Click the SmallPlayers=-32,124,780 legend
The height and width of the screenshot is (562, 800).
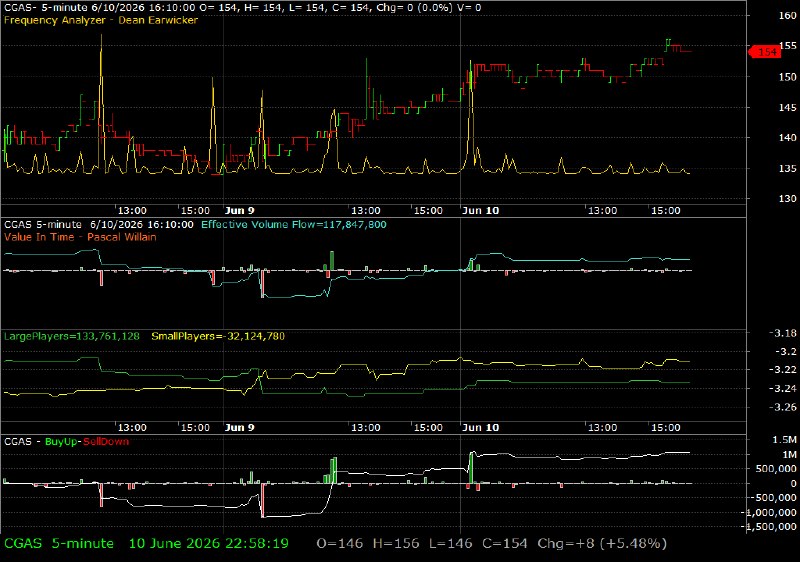click(218, 336)
